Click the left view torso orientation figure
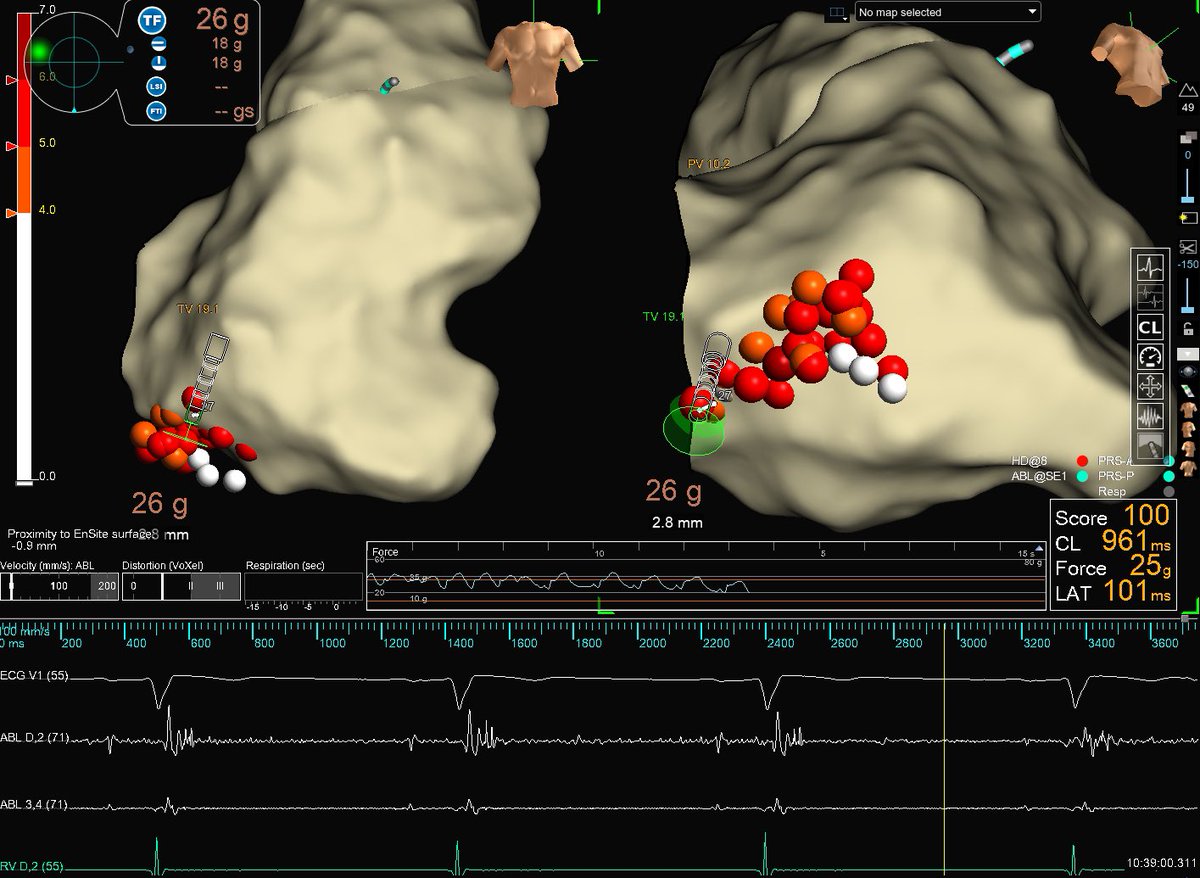Viewport: 1200px width, 878px height. tap(534, 64)
